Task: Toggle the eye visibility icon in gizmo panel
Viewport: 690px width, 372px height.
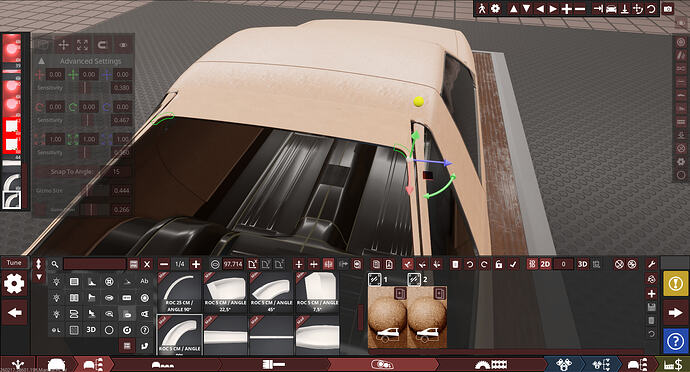Action: [123, 45]
